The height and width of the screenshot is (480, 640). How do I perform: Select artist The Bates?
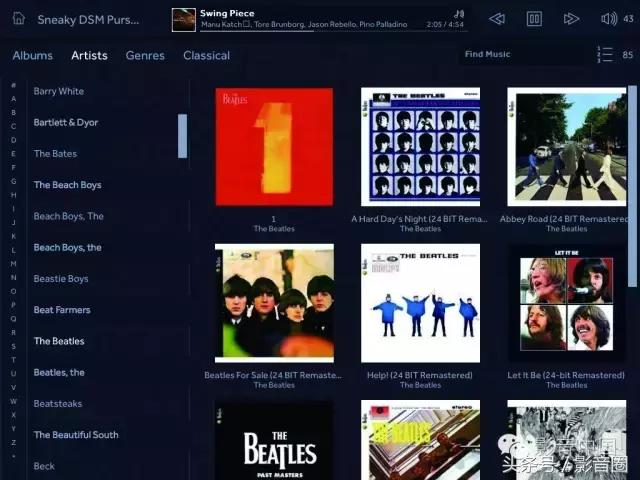55,153
